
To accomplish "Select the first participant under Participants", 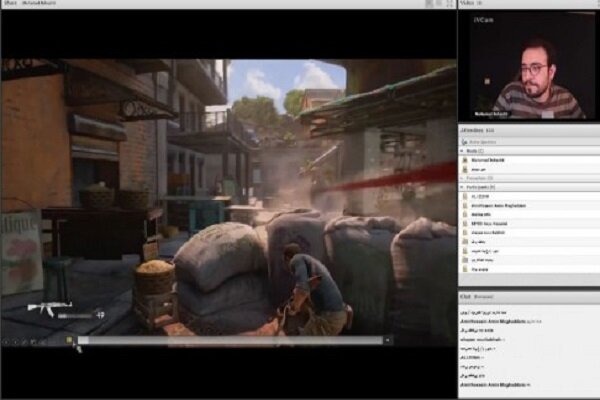I will (529, 196).
